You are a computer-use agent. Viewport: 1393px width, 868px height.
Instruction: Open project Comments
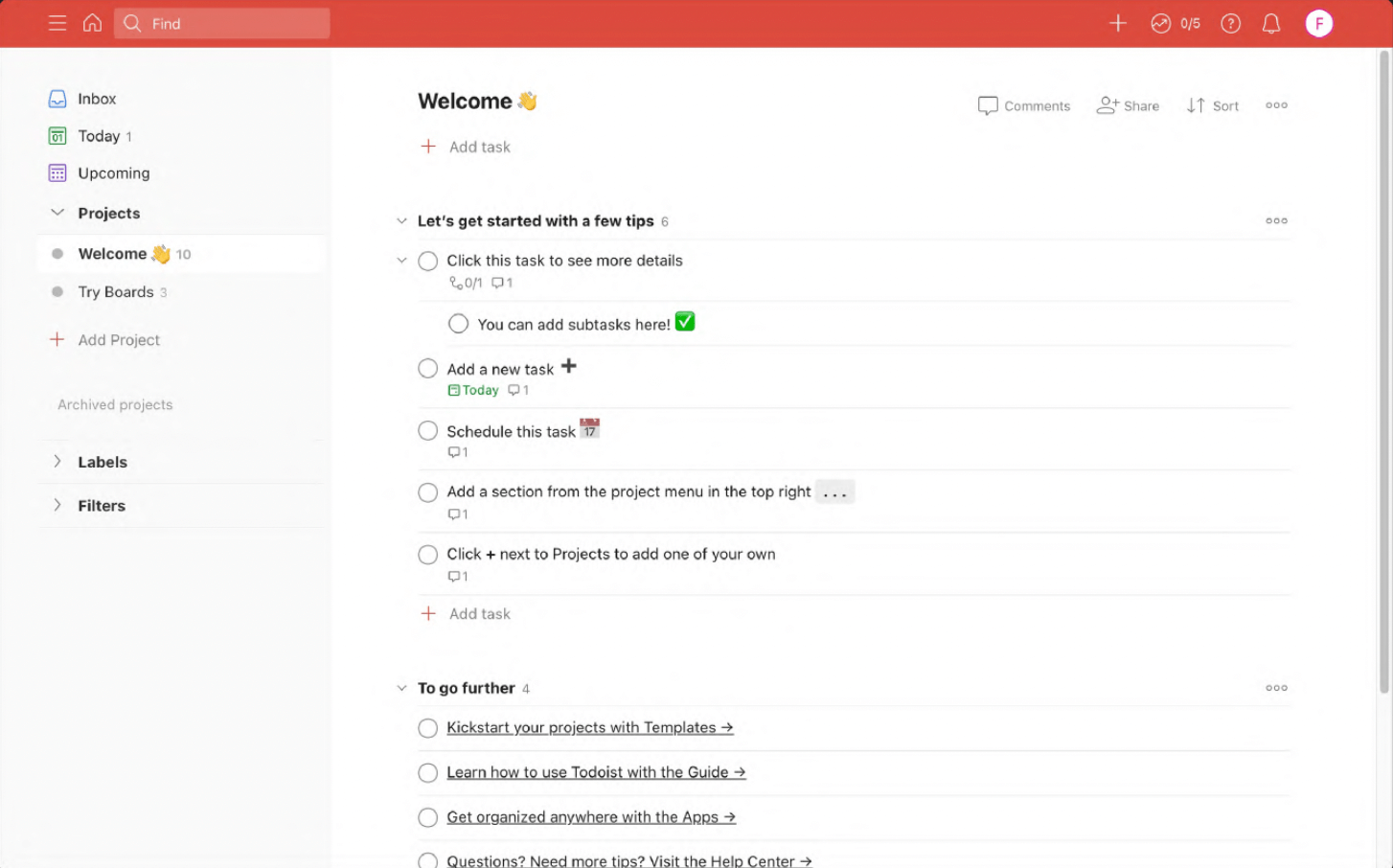click(x=1023, y=105)
